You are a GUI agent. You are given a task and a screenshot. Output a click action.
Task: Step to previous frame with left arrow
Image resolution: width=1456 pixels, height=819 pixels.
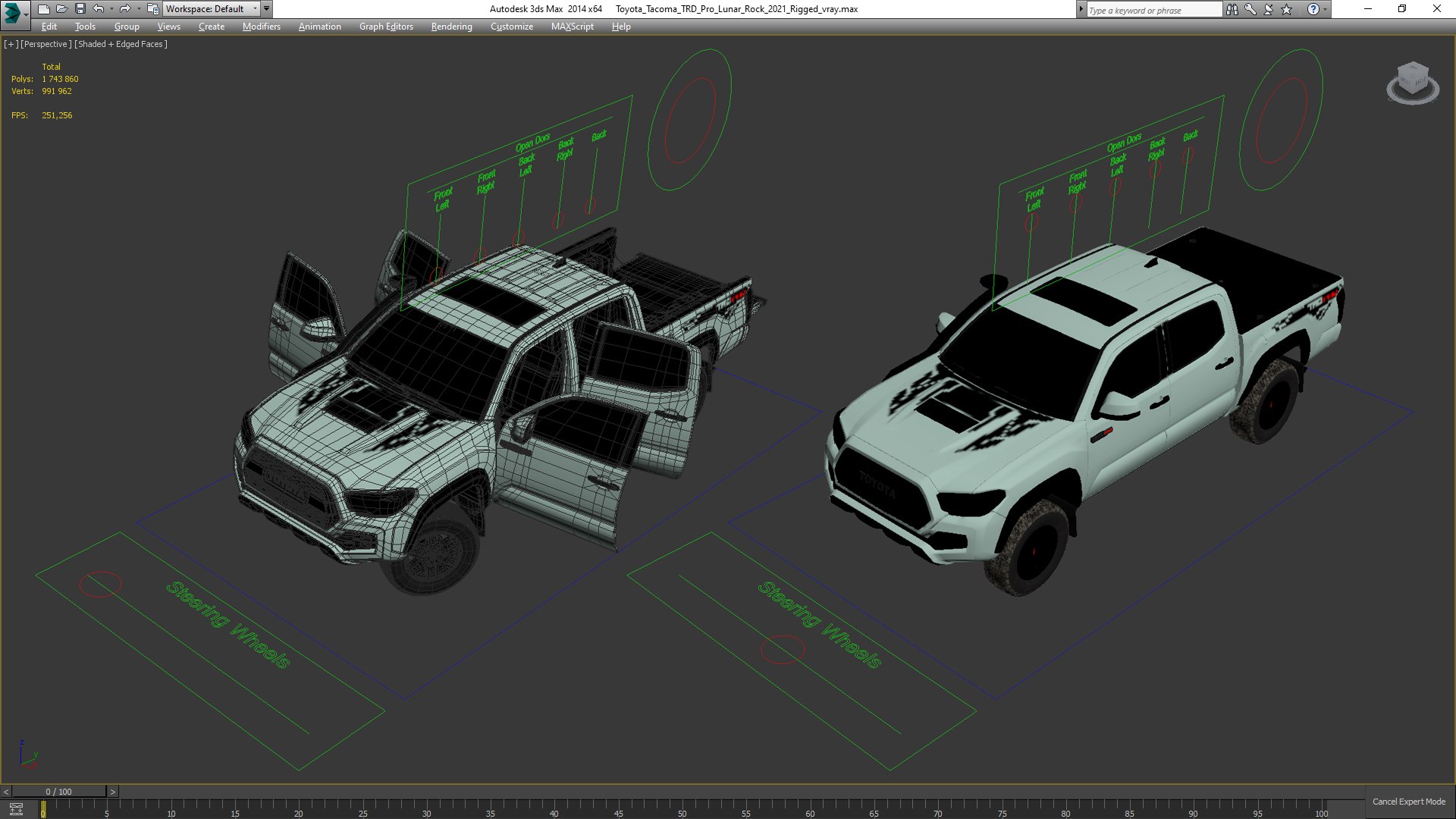point(6,792)
